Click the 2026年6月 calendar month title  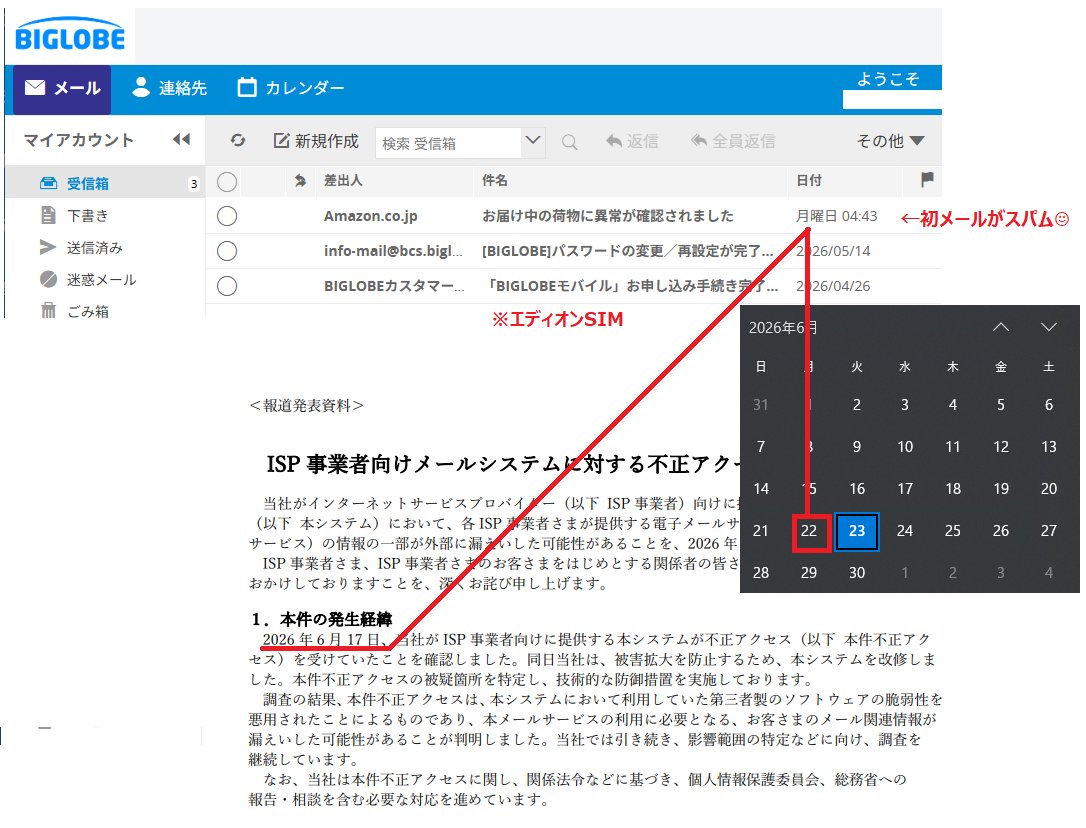coord(783,328)
